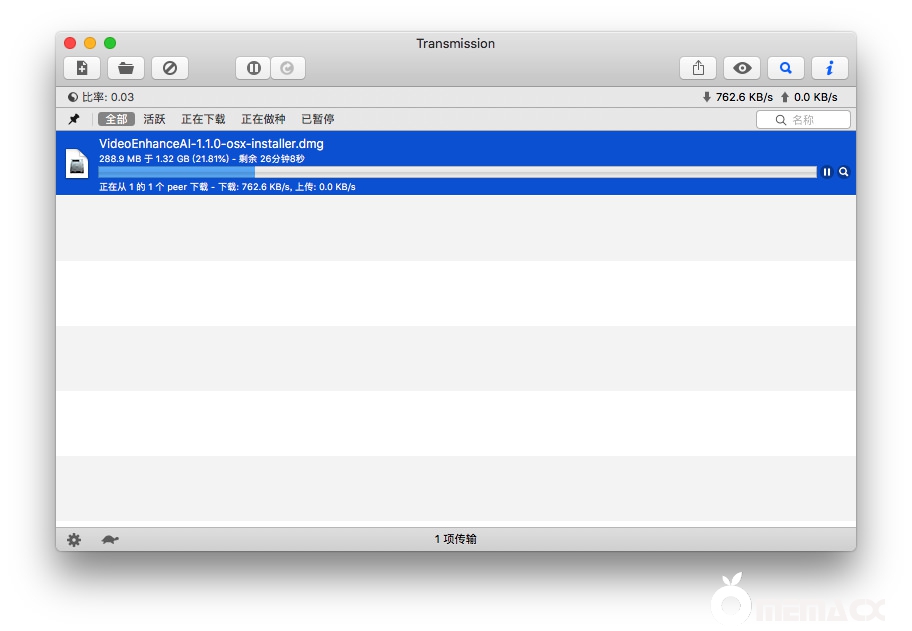Show only 已暂停 (Paused) transfers
The image size is (912, 631).
point(317,119)
